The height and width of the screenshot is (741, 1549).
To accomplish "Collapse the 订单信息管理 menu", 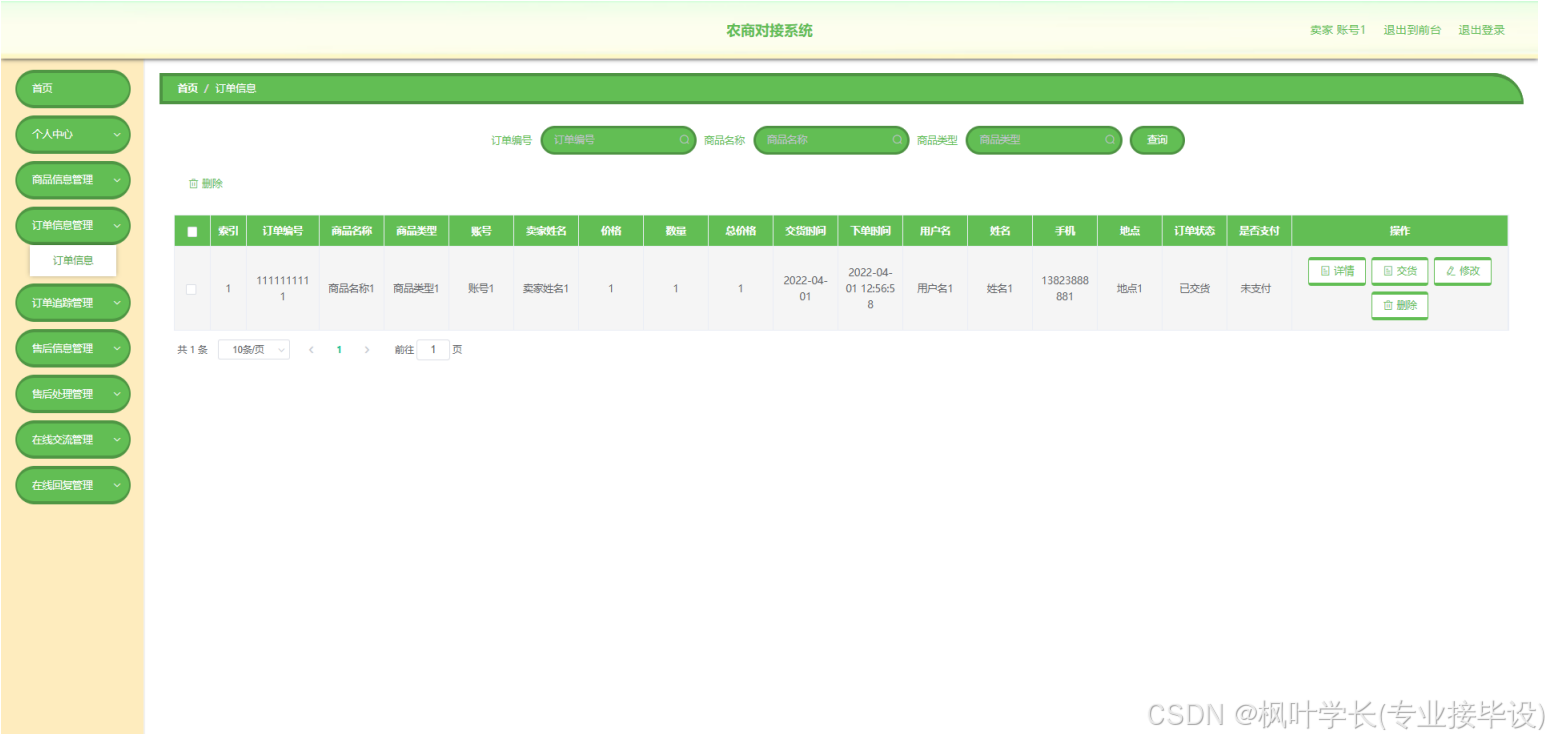I will click(73, 226).
